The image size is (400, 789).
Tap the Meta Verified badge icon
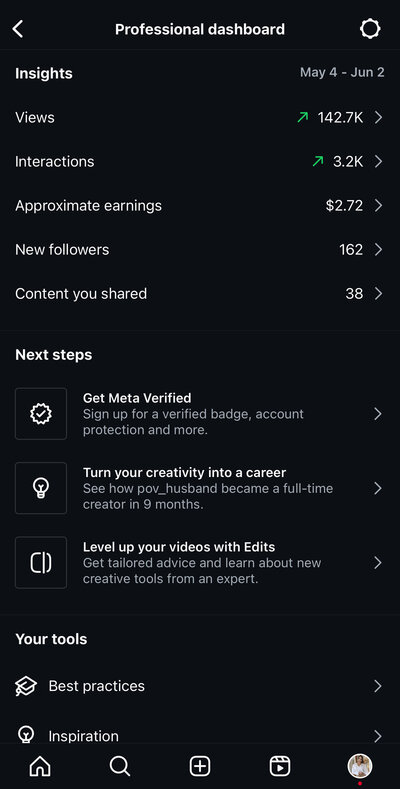(41, 414)
